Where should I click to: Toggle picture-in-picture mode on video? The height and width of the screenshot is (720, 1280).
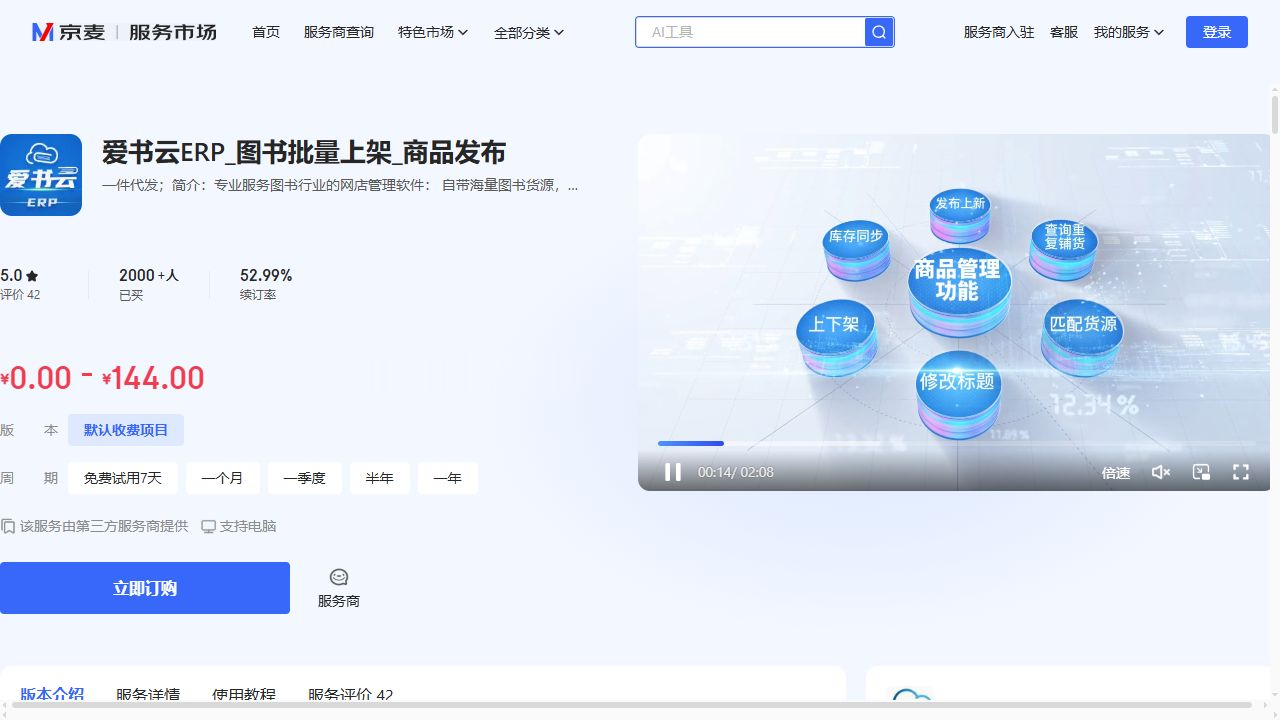1202,472
